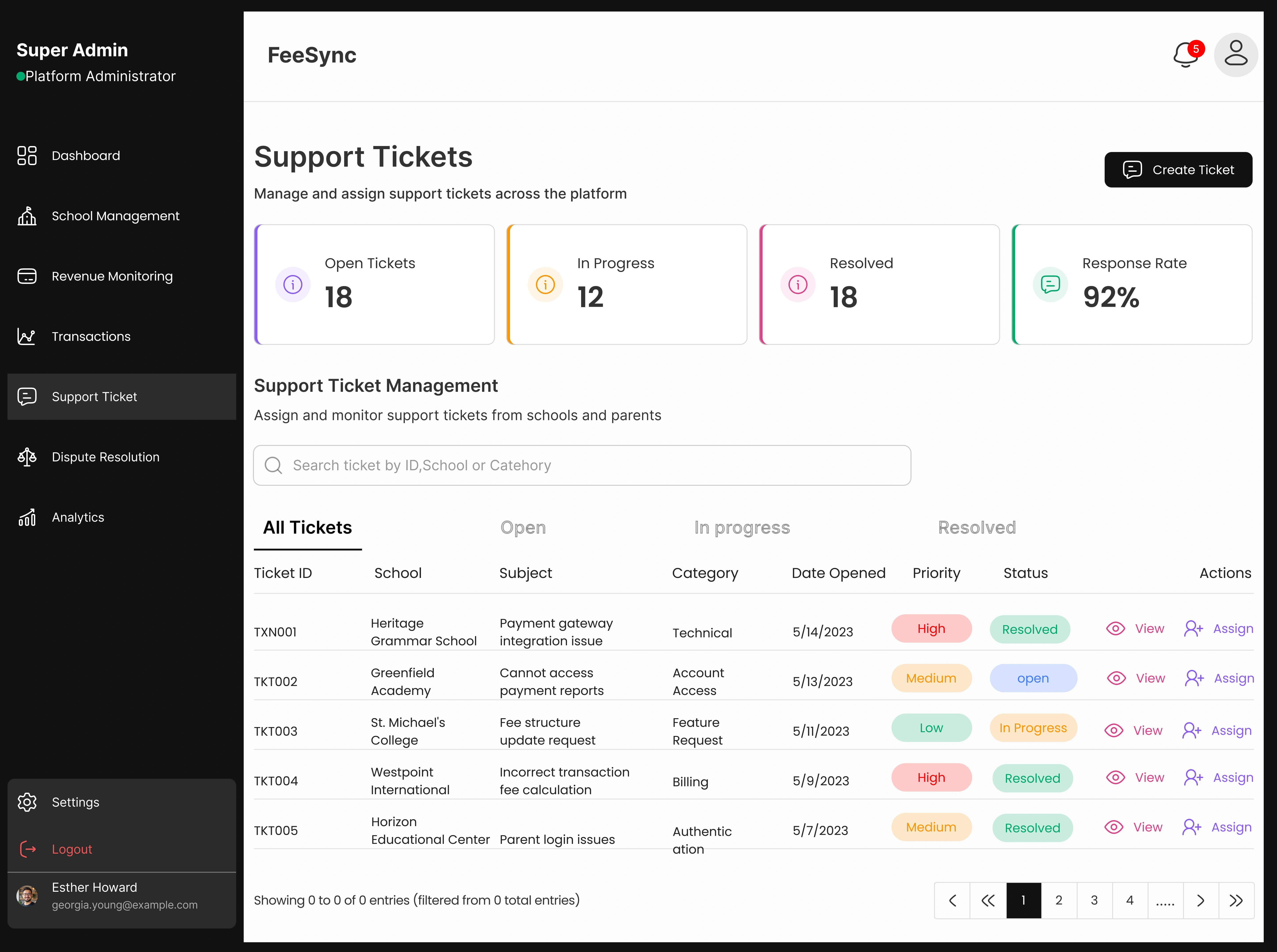
Task: Click the assign-user icon for TKT002
Action: pyautogui.click(x=1194, y=678)
